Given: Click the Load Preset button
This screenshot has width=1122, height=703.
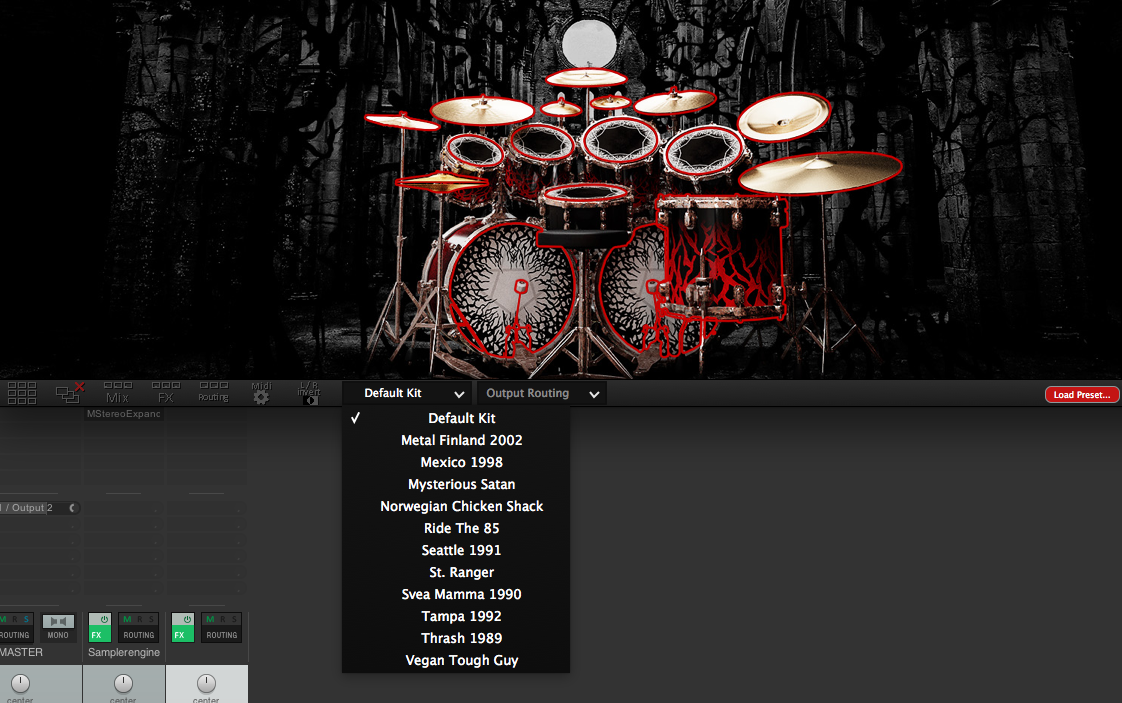Looking at the screenshot, I should click(1081, 394).
